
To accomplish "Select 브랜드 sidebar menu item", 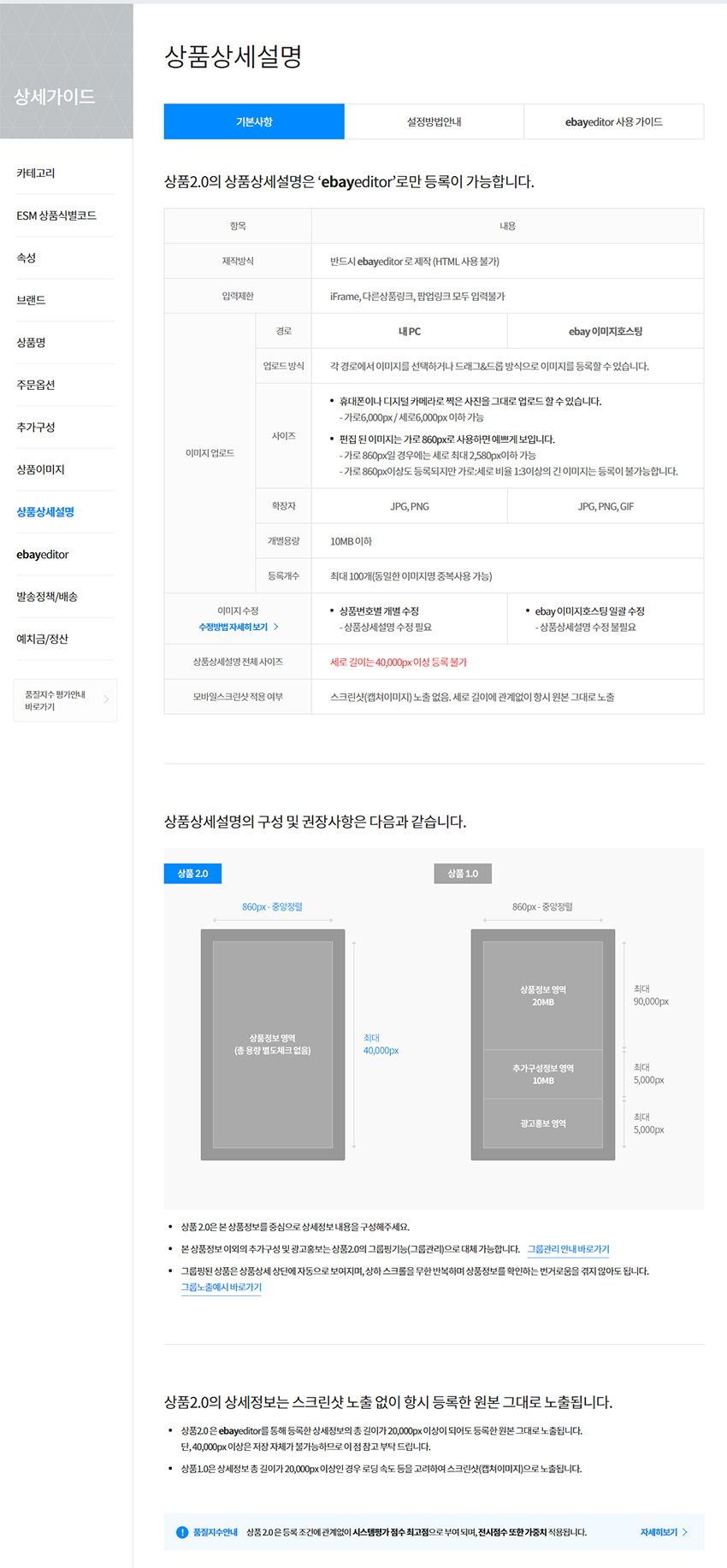I will (31, 300).
